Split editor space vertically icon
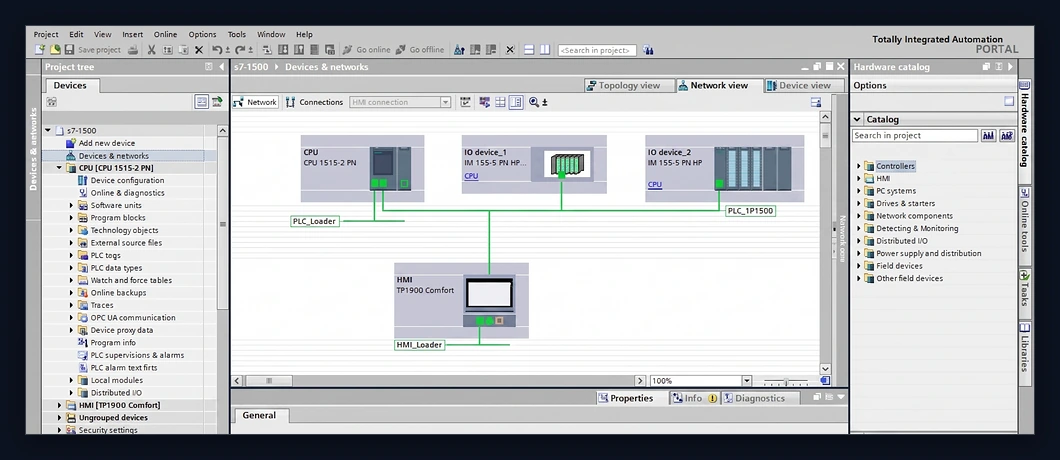 [x=545, y=49]
